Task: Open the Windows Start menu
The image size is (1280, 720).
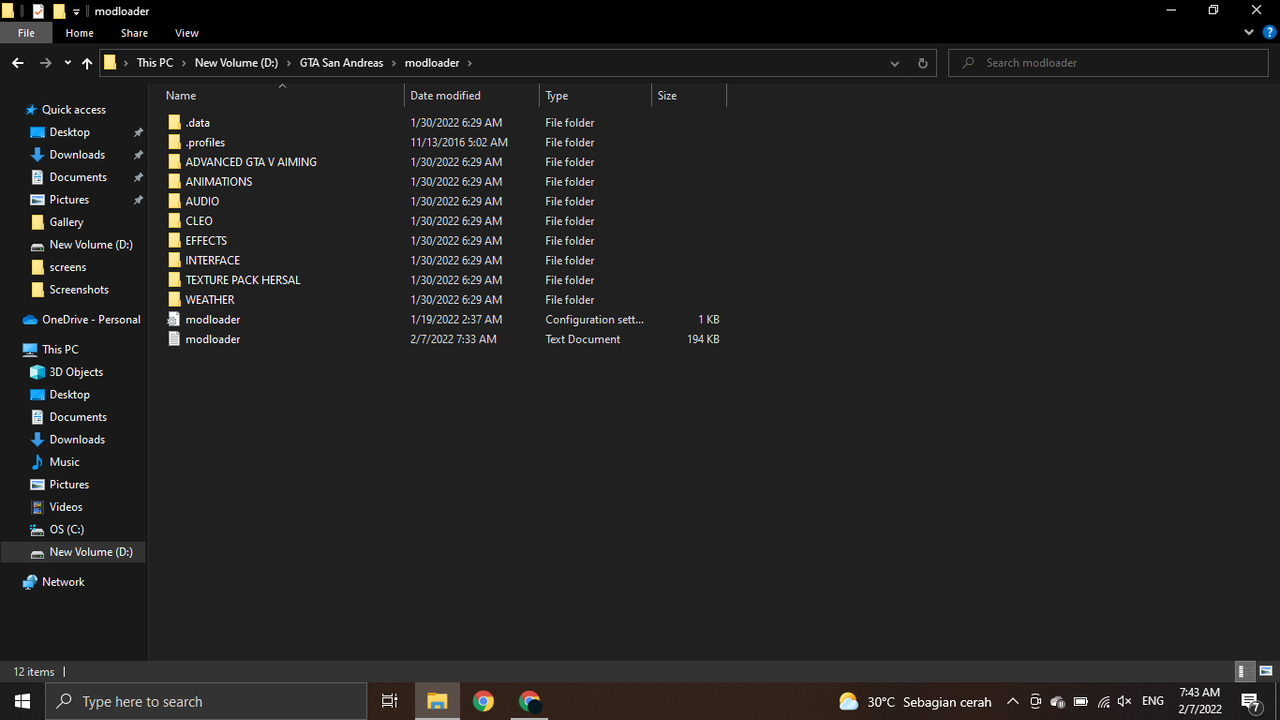Action: coord(23,701)
